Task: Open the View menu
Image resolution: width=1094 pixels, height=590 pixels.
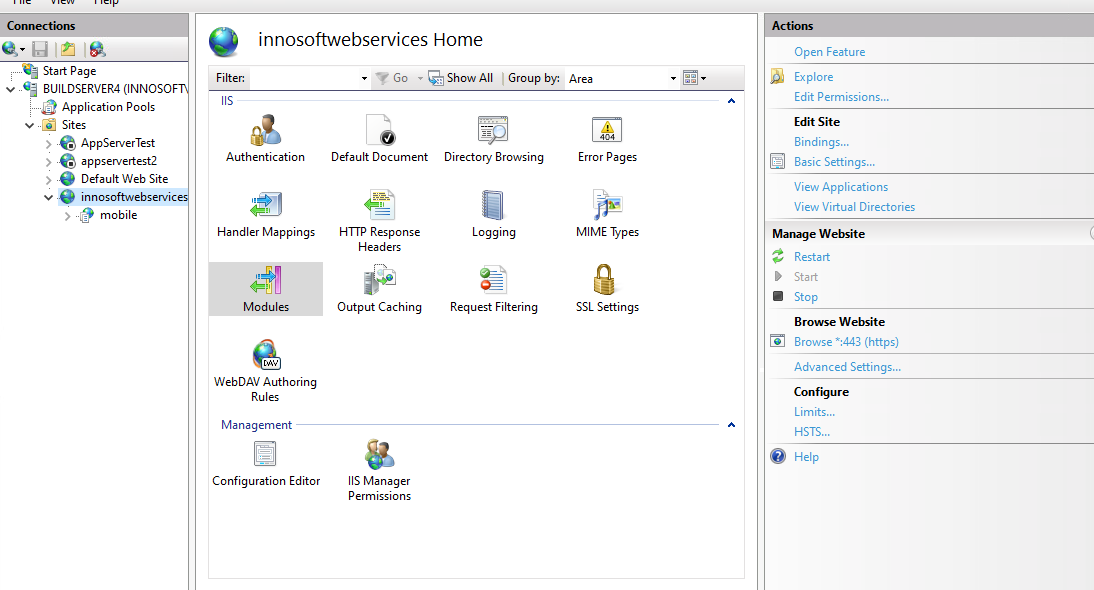Action: click(62, 3)
